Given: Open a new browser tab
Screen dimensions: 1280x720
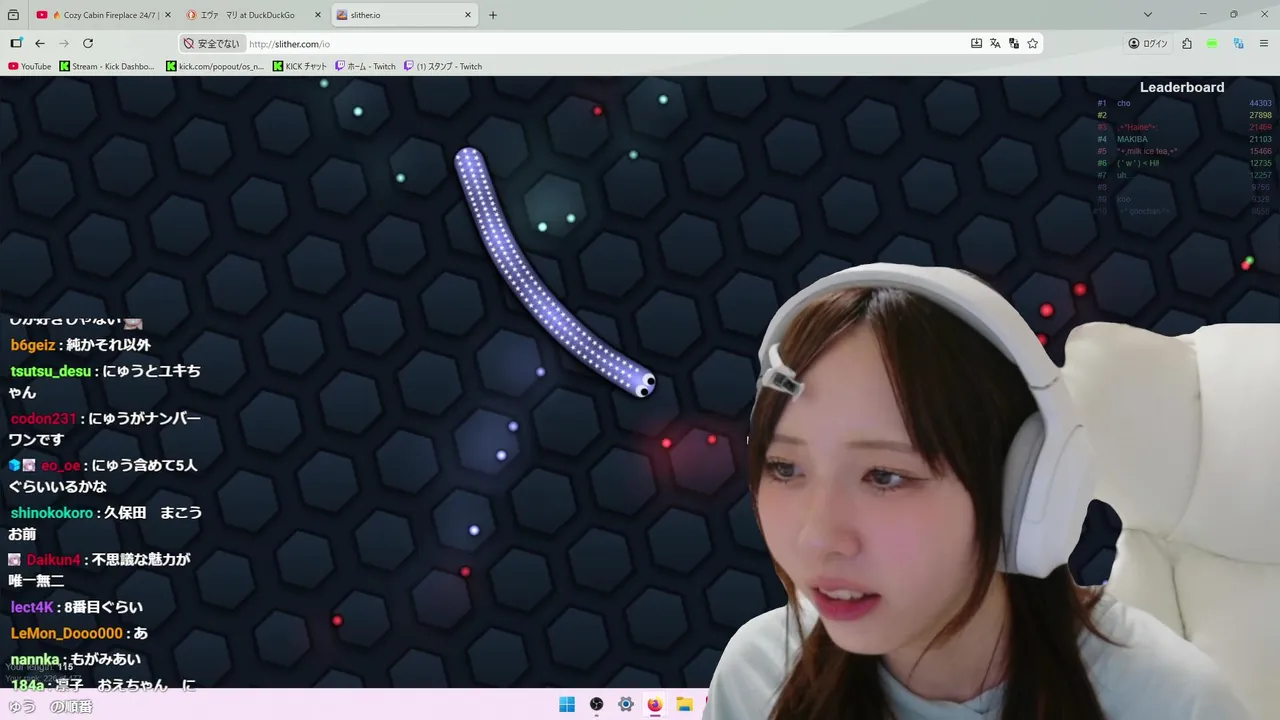Looking at the screenshot, I should click(x=493, y=15).
